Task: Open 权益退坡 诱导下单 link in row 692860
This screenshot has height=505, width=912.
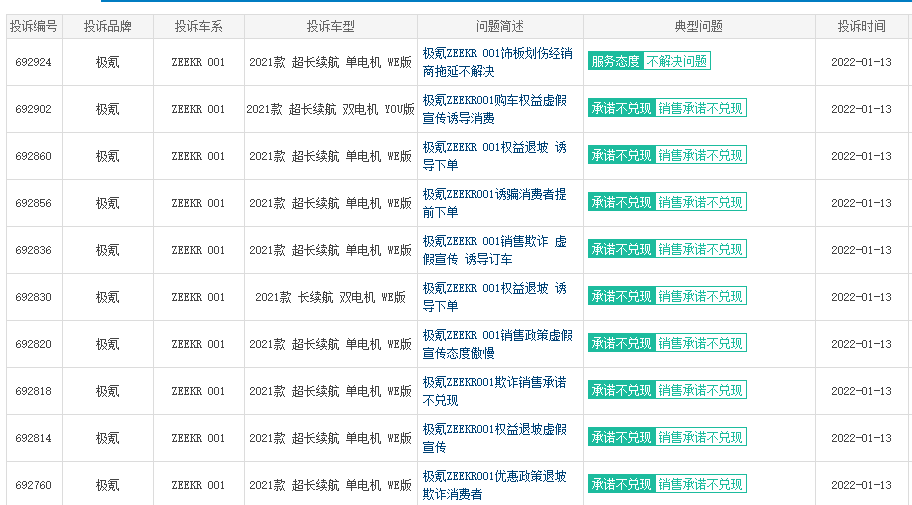Action: point(494,157)
